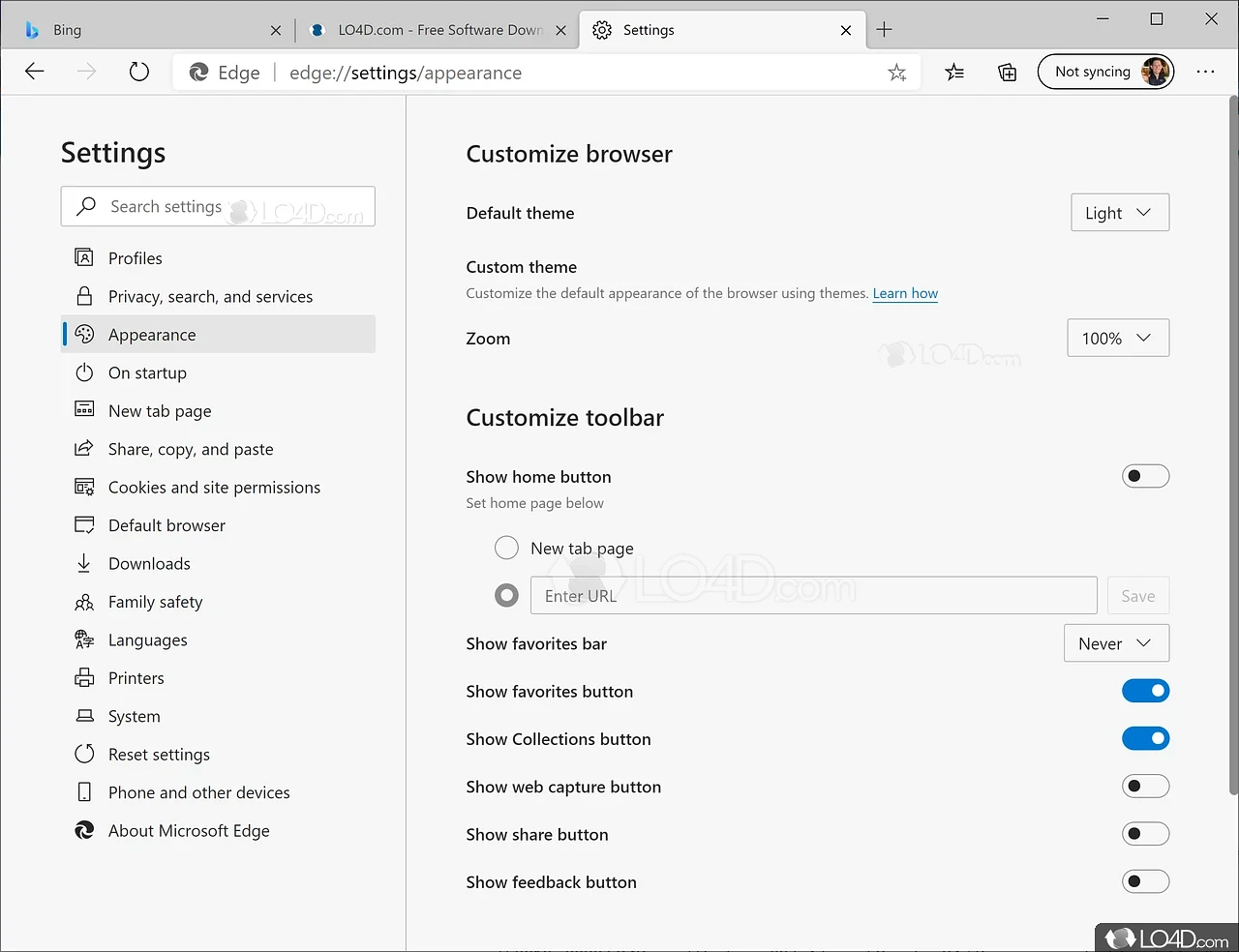Select the New tab page radio option
1239x952 pixels.
point(506,549)
